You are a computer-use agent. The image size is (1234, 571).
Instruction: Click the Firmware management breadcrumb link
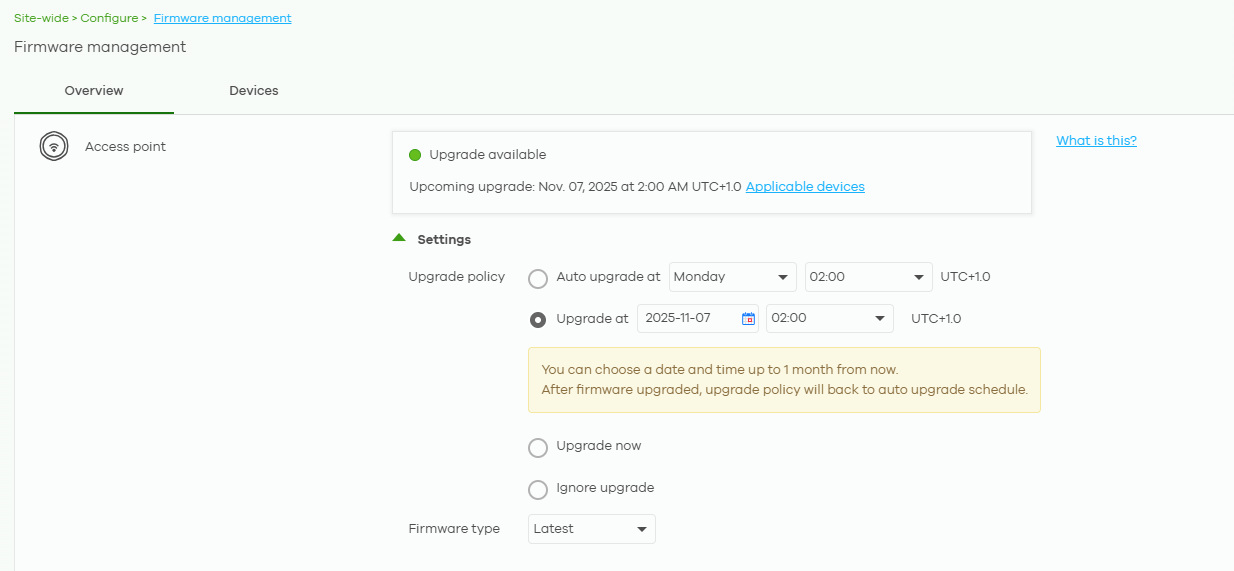pos(222,18)
